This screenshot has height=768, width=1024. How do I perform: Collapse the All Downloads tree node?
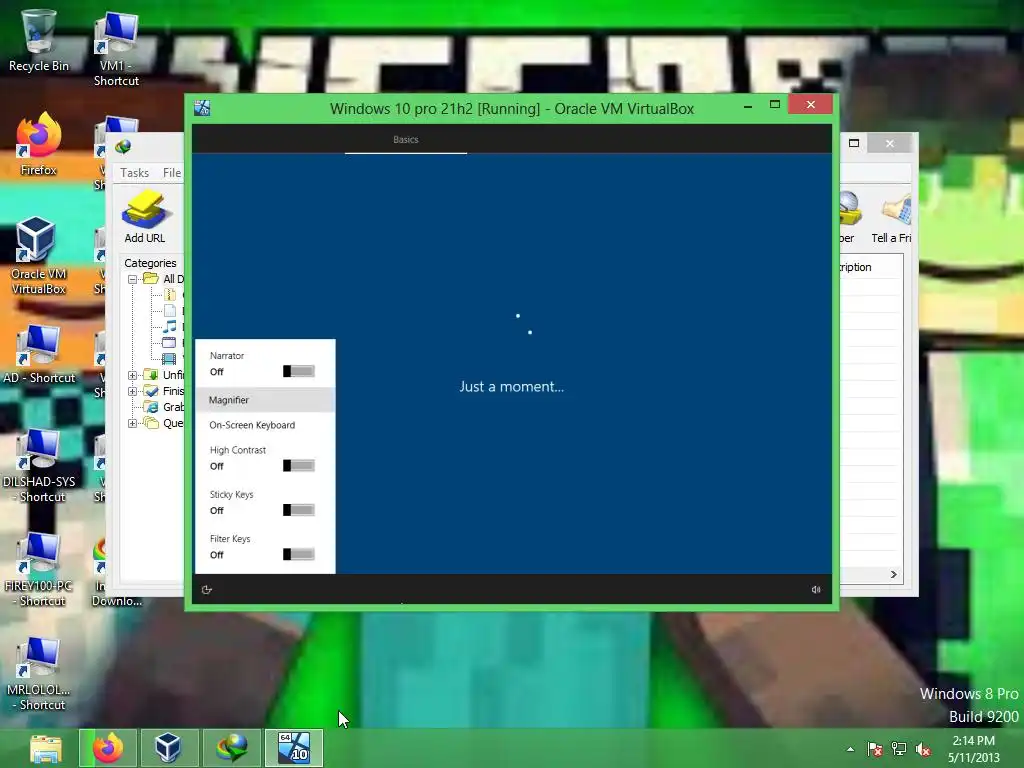coord(132,279)
